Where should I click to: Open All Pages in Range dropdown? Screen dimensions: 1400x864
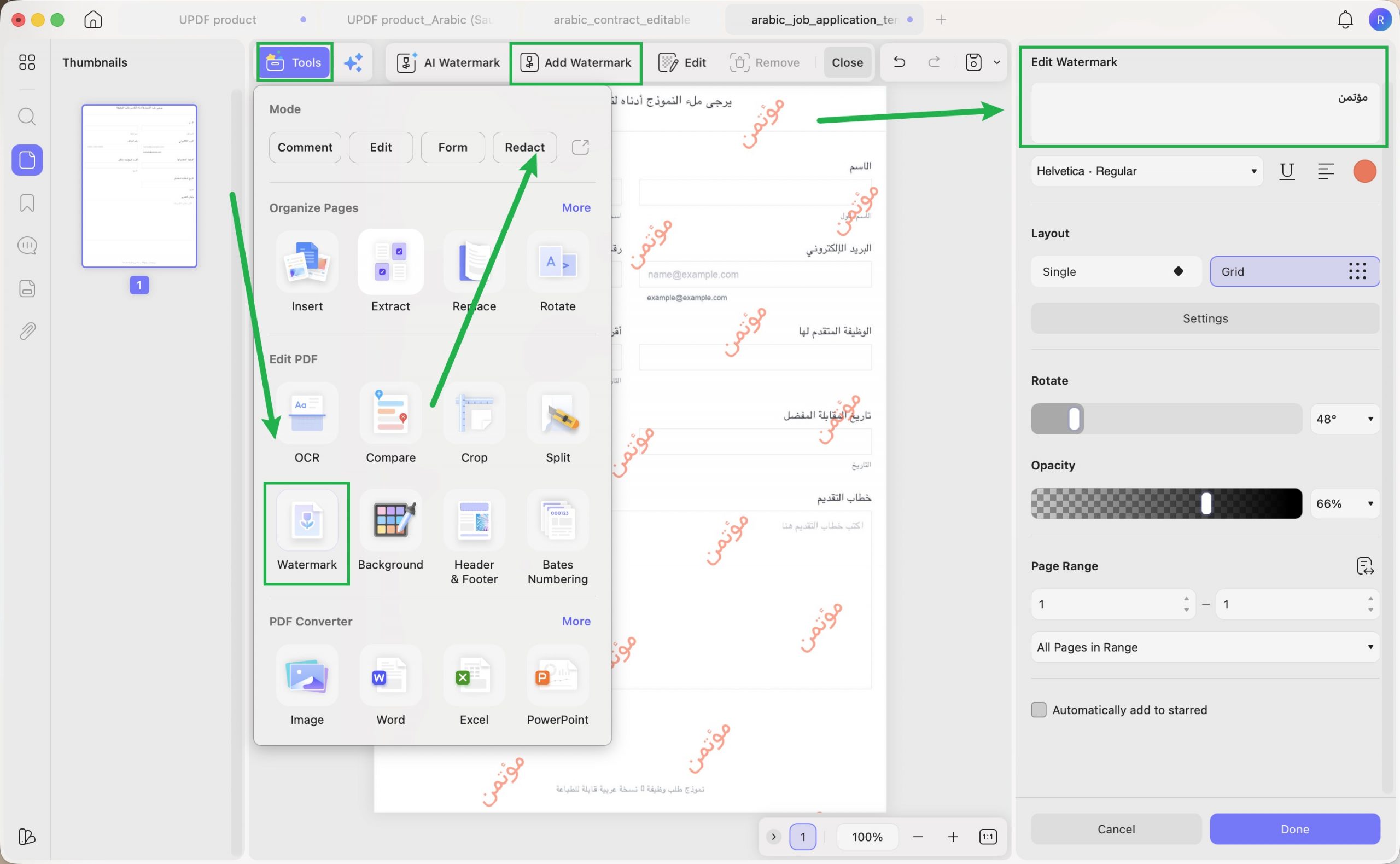click(1205, 647)
